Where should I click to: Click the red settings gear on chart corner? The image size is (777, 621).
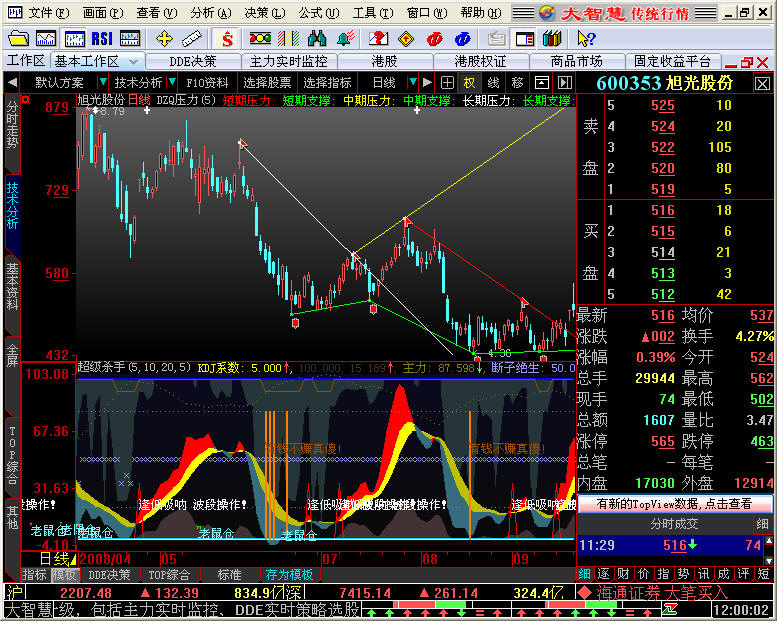point(25,100)
